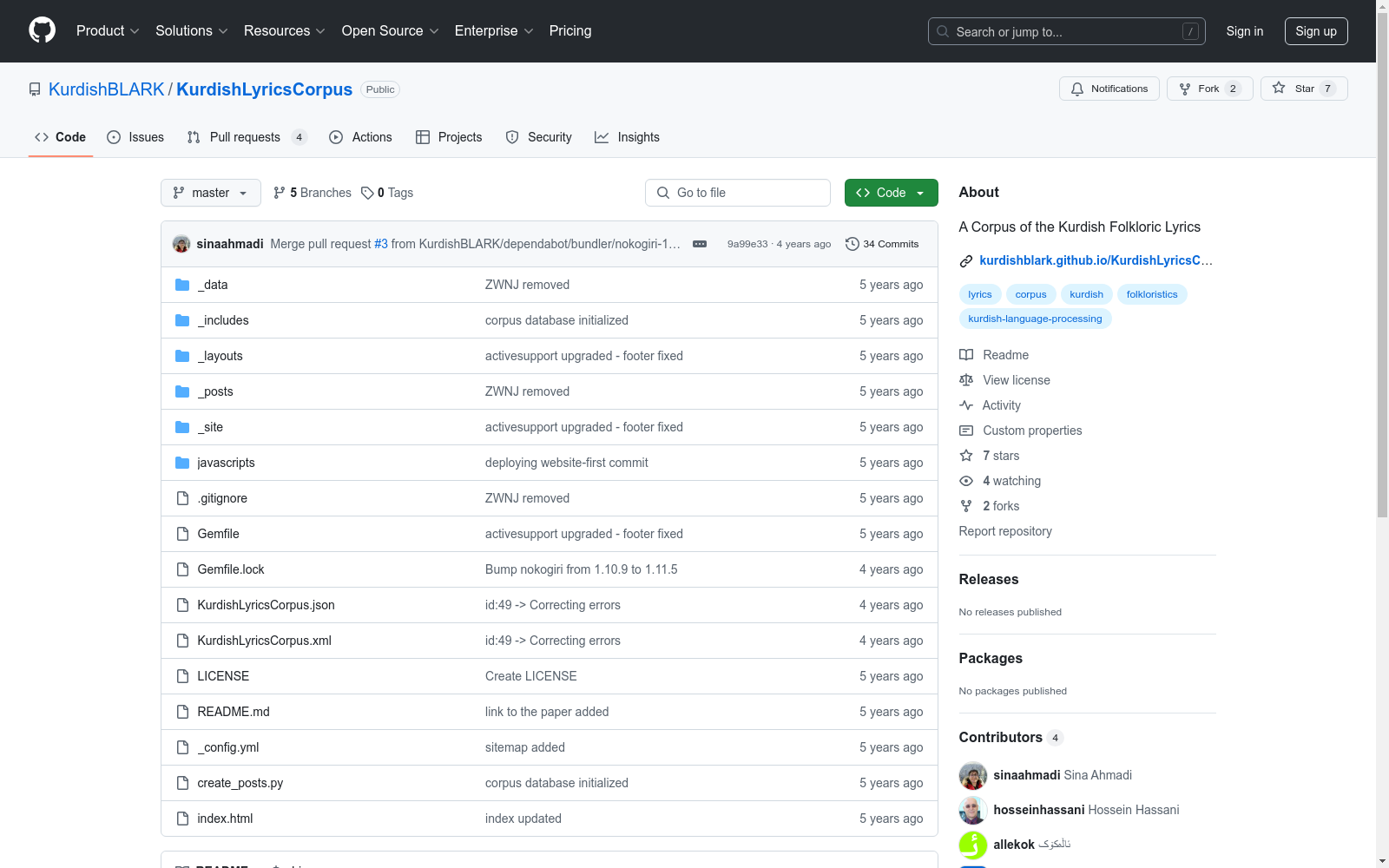Click the Sign in link
This screenshot has height=868, width=1389.
1245,31
